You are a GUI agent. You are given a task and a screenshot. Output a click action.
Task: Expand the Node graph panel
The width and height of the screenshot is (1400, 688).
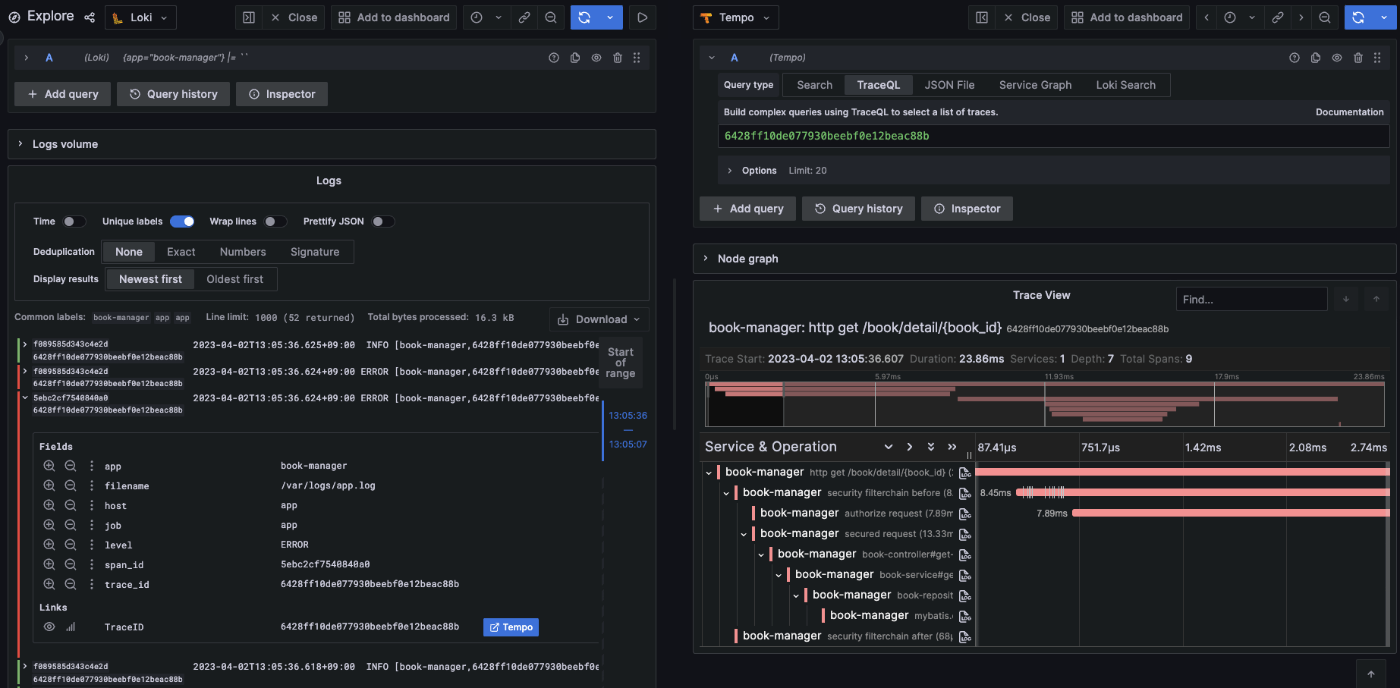[1044, 258]
